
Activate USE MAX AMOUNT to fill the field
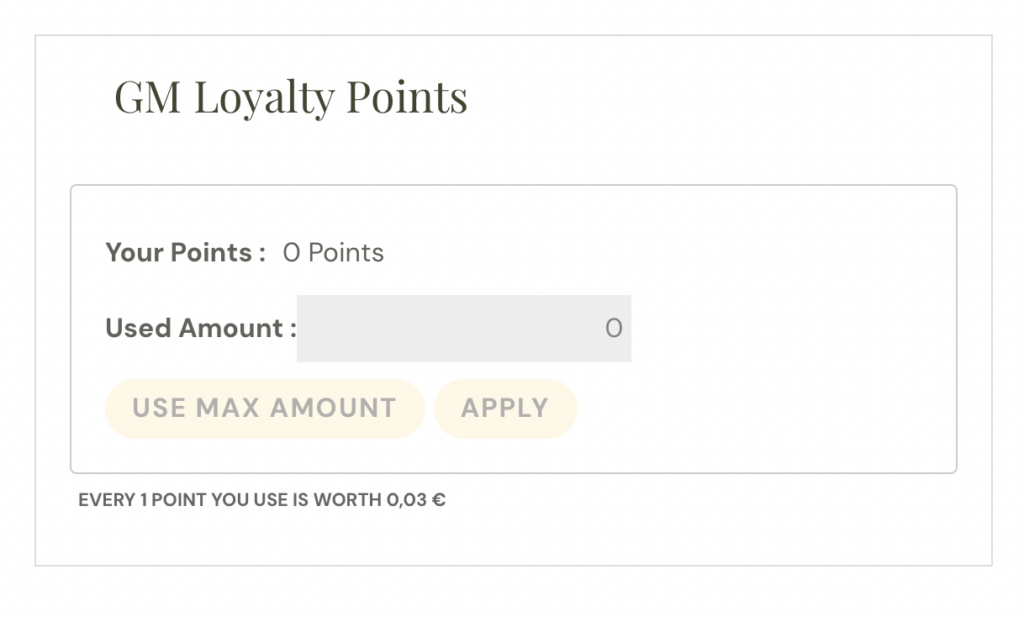pos(263,408)
